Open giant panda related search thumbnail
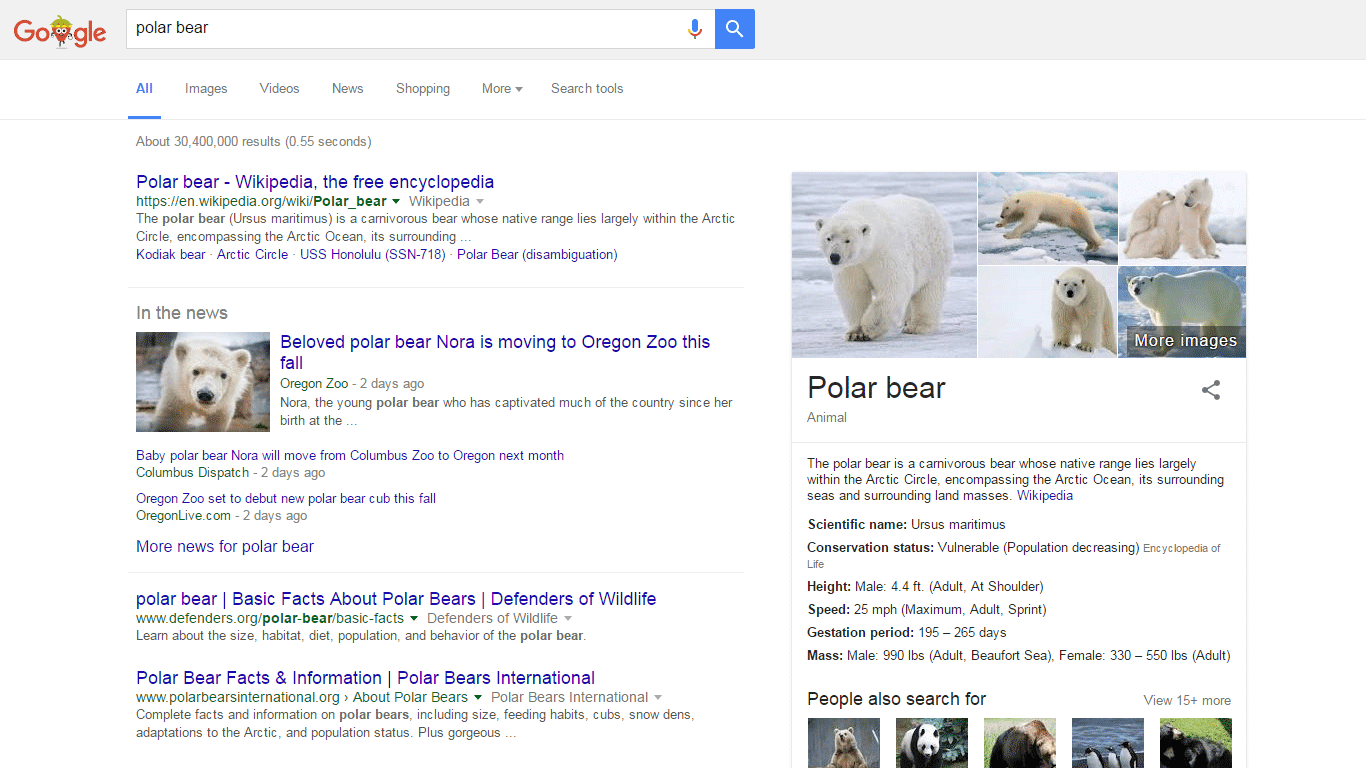Viewport: 1366px width, 768px height. pyautogui.click(x=932, y=743)
